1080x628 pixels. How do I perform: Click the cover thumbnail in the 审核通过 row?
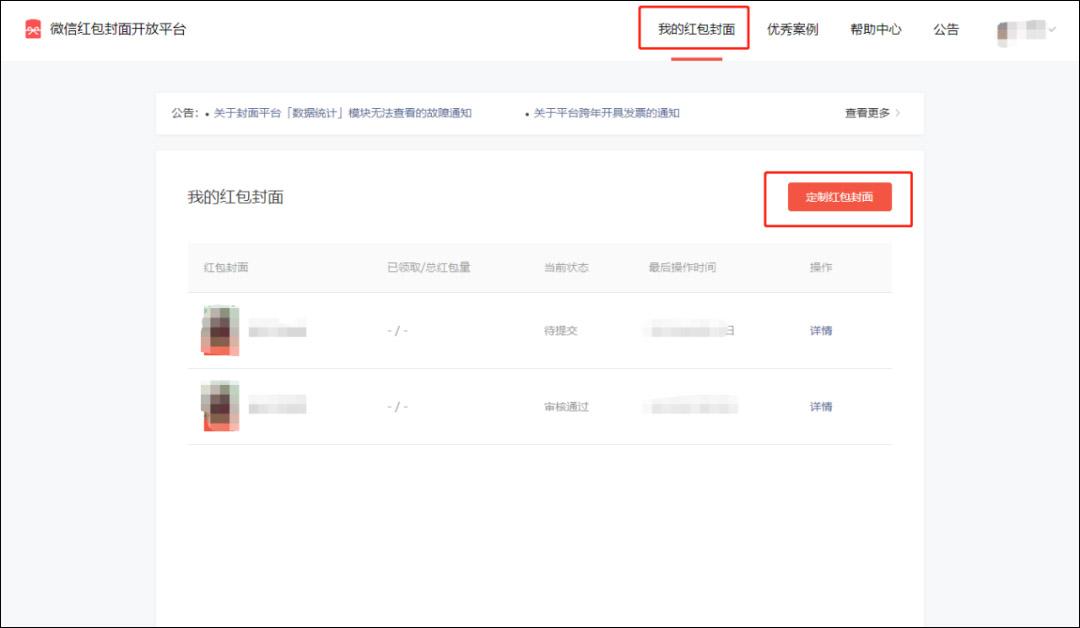(x=220, y=406)
